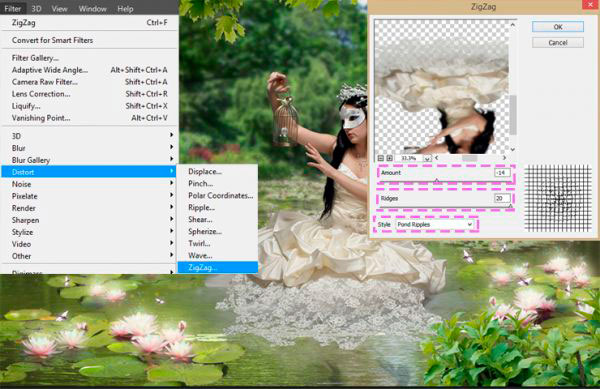Choose Pinch from Distort submenu

click(x=218, y=183)
